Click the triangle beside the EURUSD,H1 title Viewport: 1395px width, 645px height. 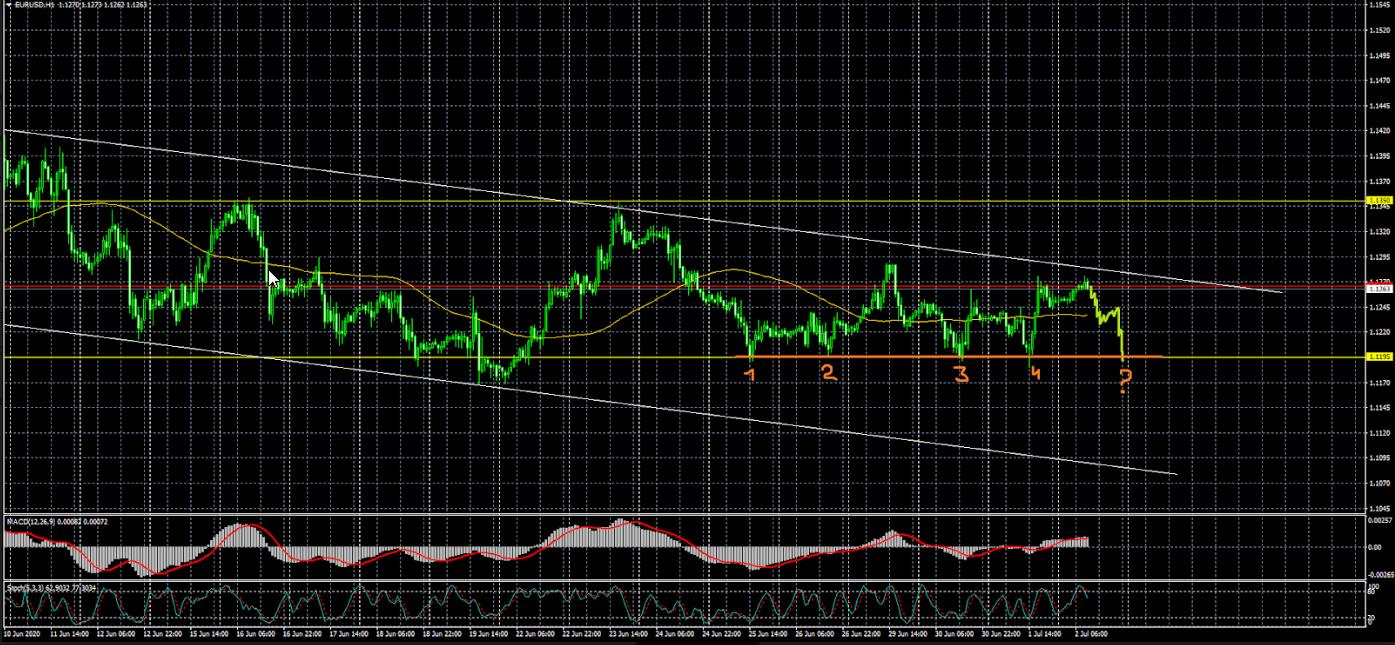(8, 4)
